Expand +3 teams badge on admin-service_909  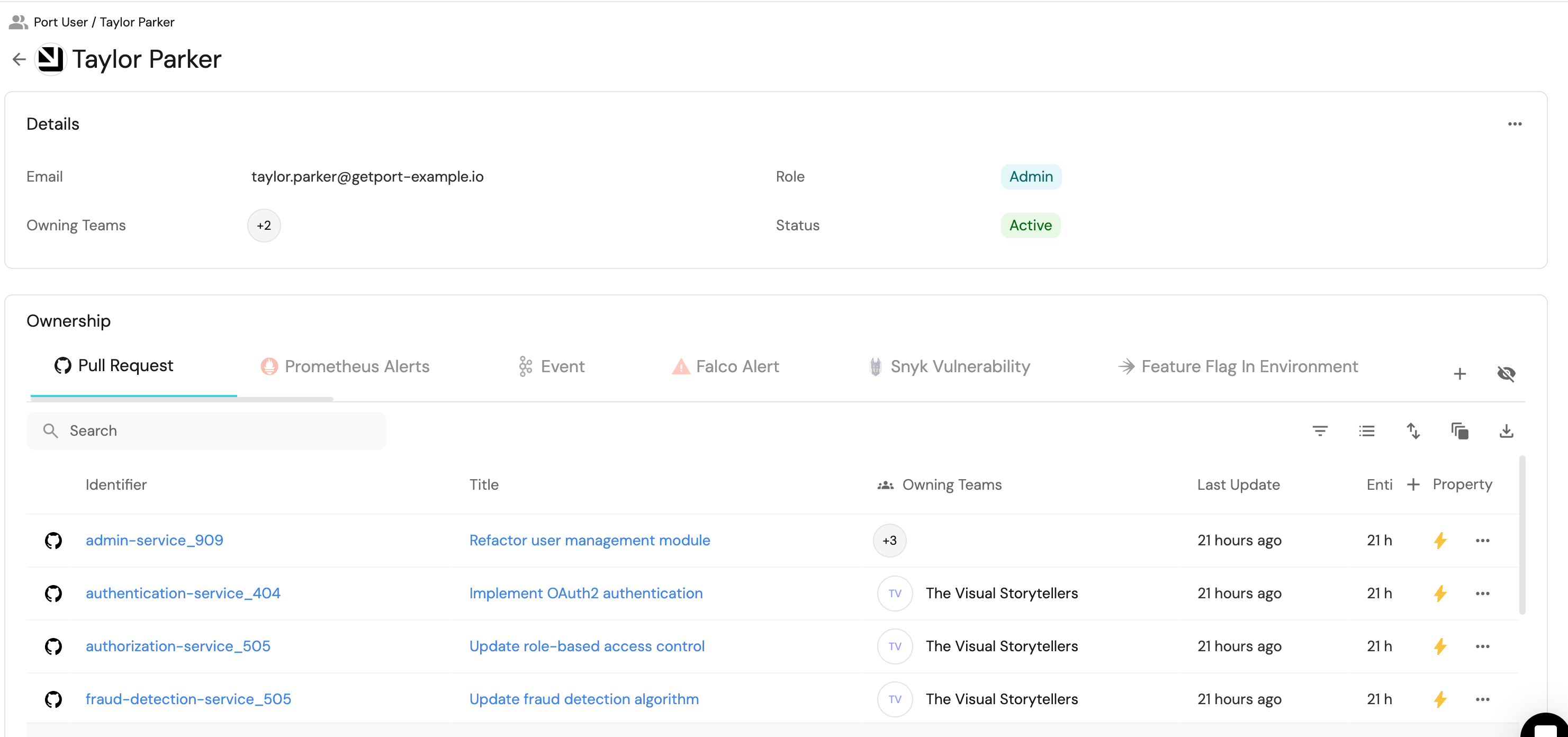point(889,541)
